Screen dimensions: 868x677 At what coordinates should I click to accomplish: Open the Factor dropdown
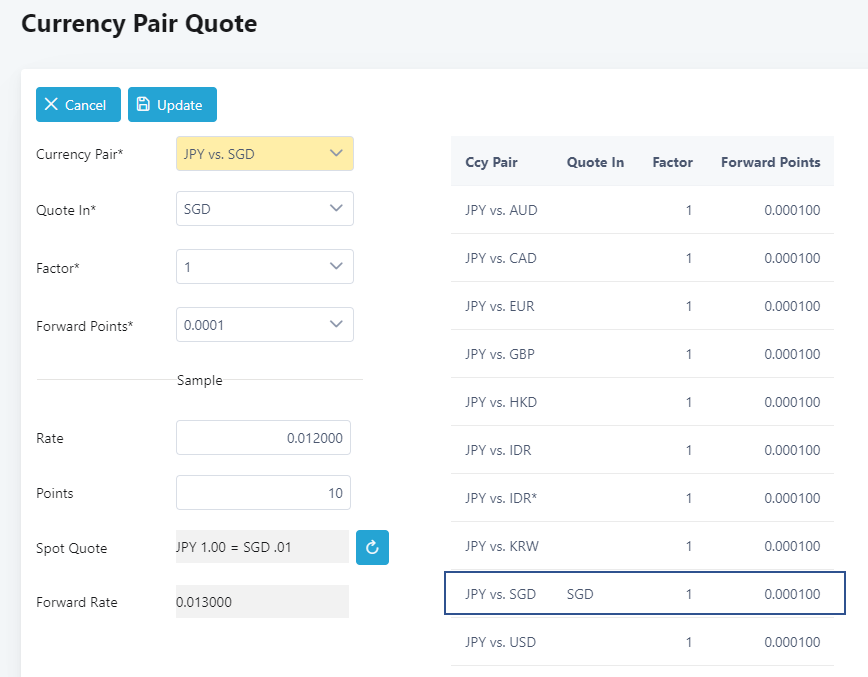[264, 267]
